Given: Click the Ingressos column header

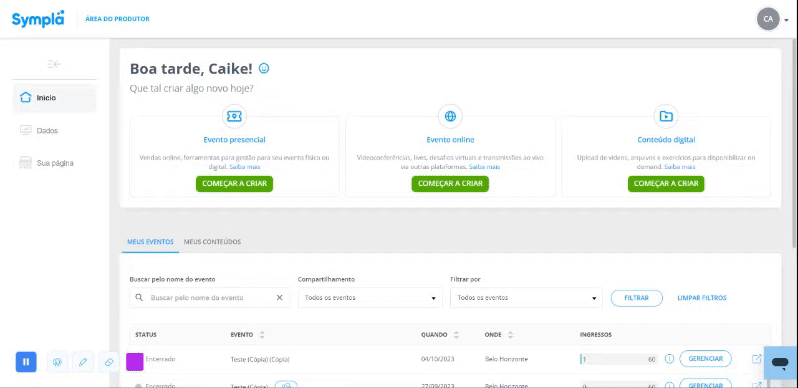Looking at the screenshot, I should (x=596, y=335).
